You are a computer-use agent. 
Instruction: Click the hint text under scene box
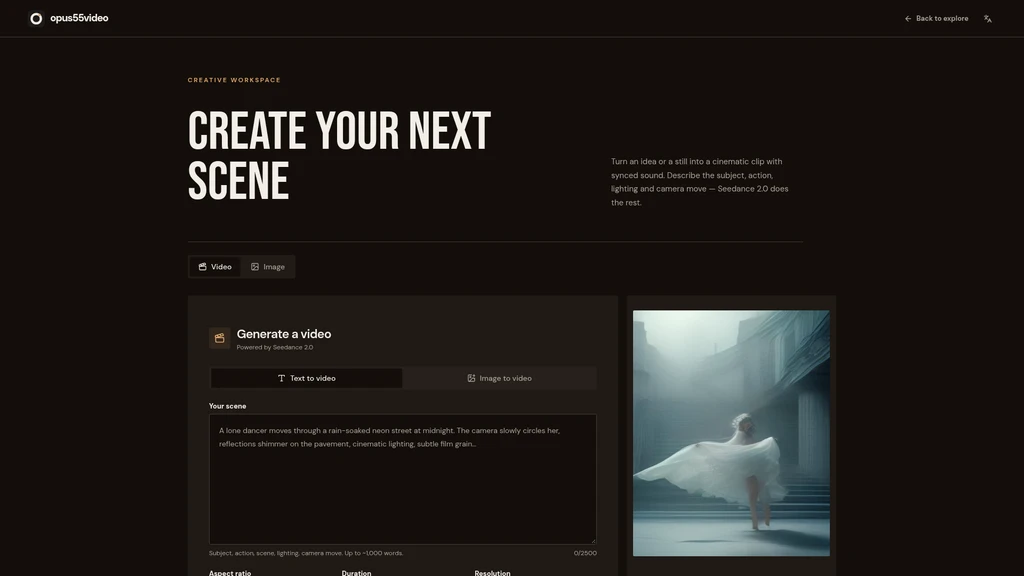coord(306,553)
